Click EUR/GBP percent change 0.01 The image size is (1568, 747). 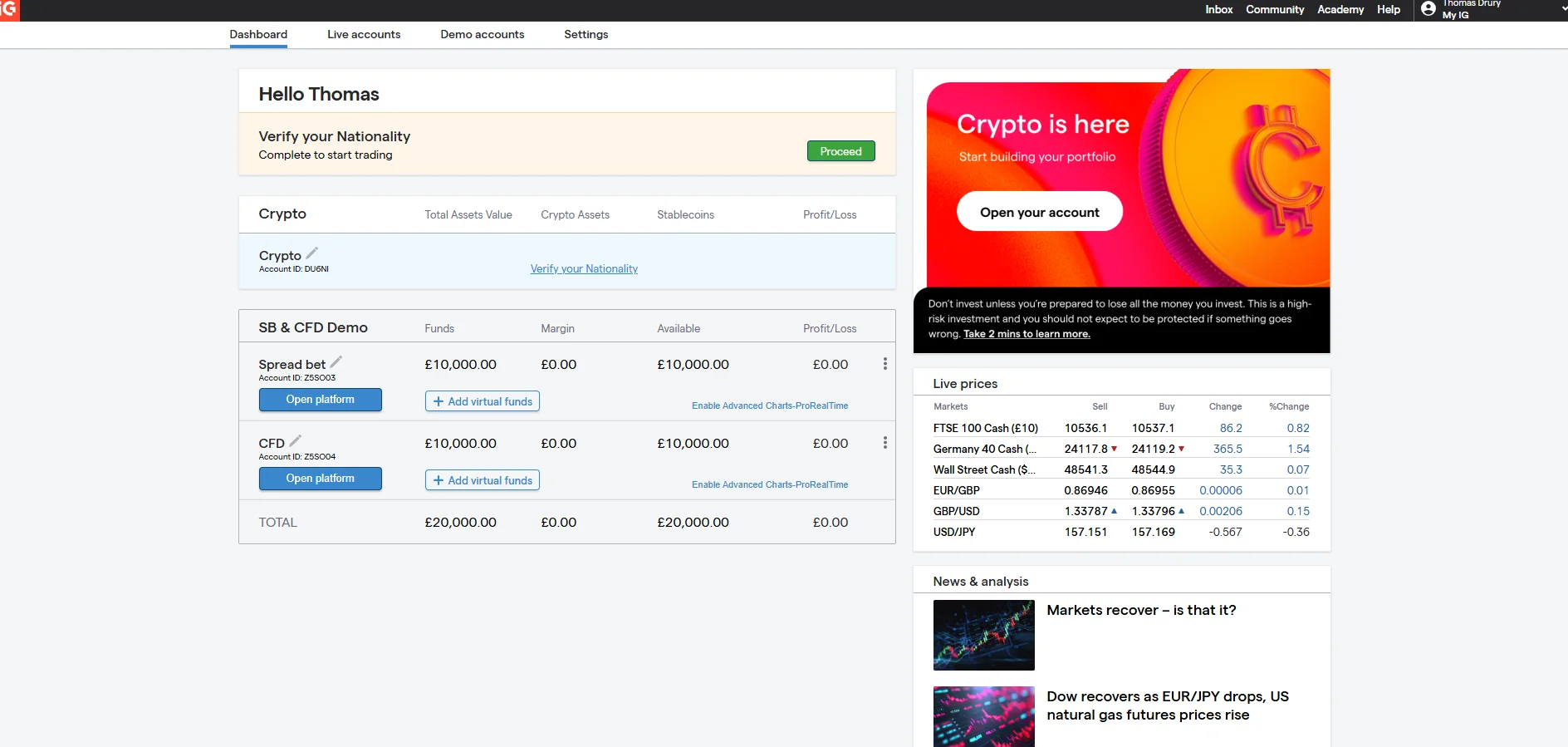pyautogui.click(x=1298, y=490)
